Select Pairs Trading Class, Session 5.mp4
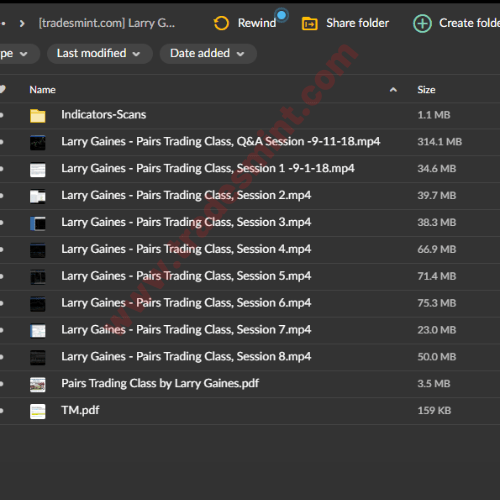This screenshot has width=500, height=500. coord(186,276)
